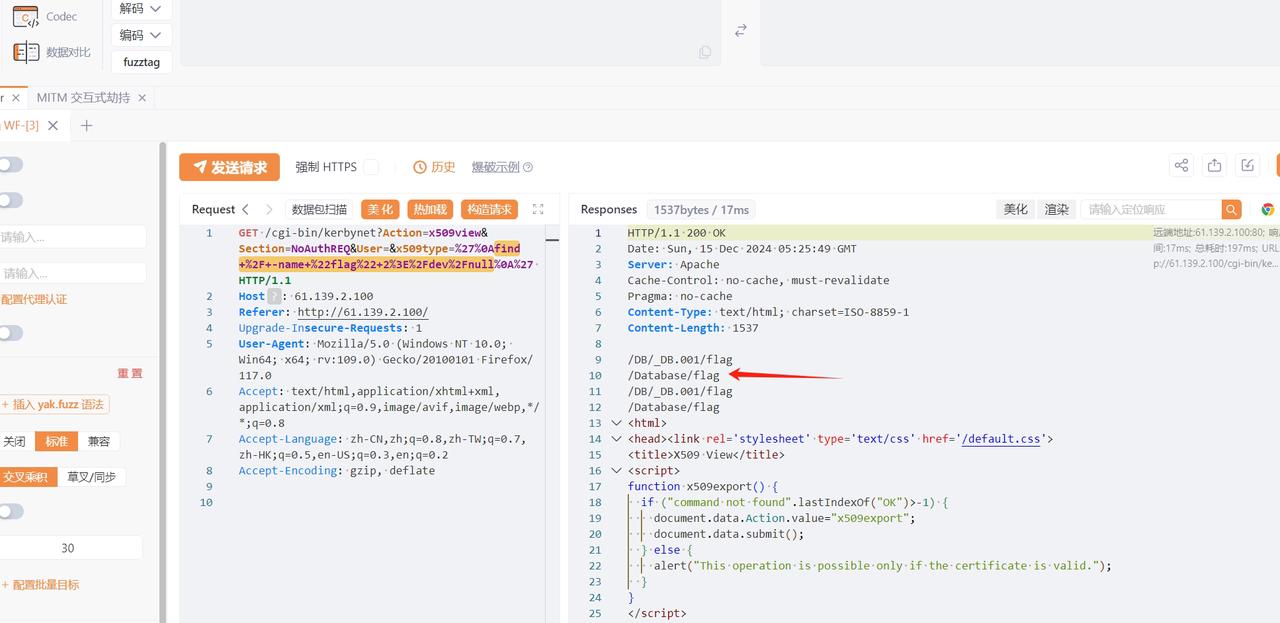
Task: Close the WF-[3] tab
Action: (x=53, y=125)
